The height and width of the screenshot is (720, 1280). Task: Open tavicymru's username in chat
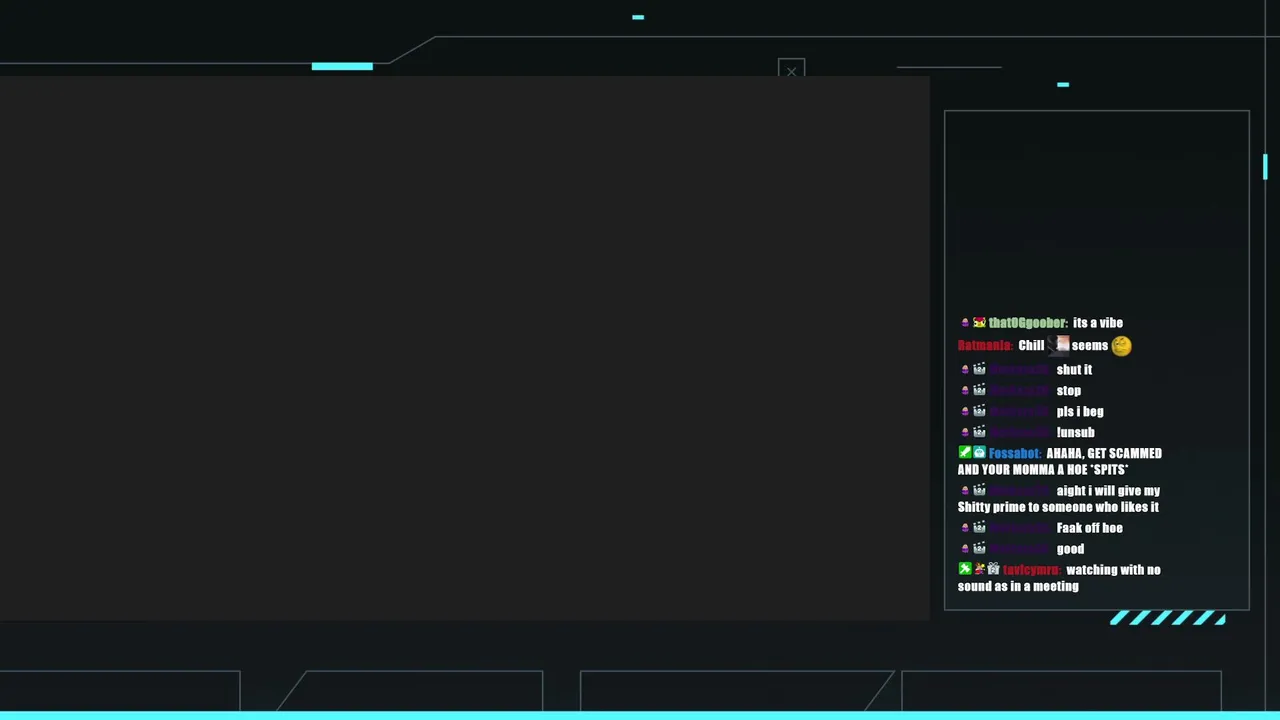(x=1030, y=570)
